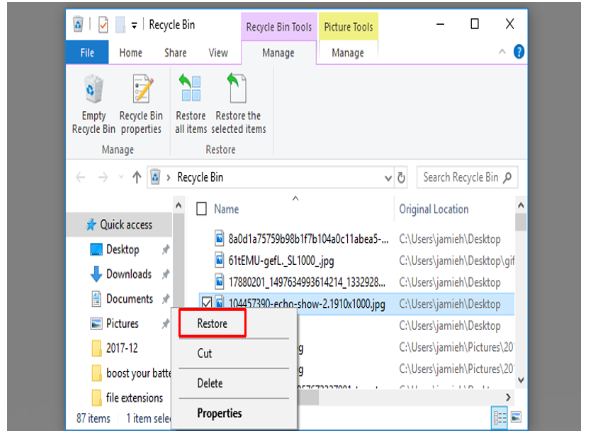Expand the address bar history dropdown

click(x=388, y=178)
